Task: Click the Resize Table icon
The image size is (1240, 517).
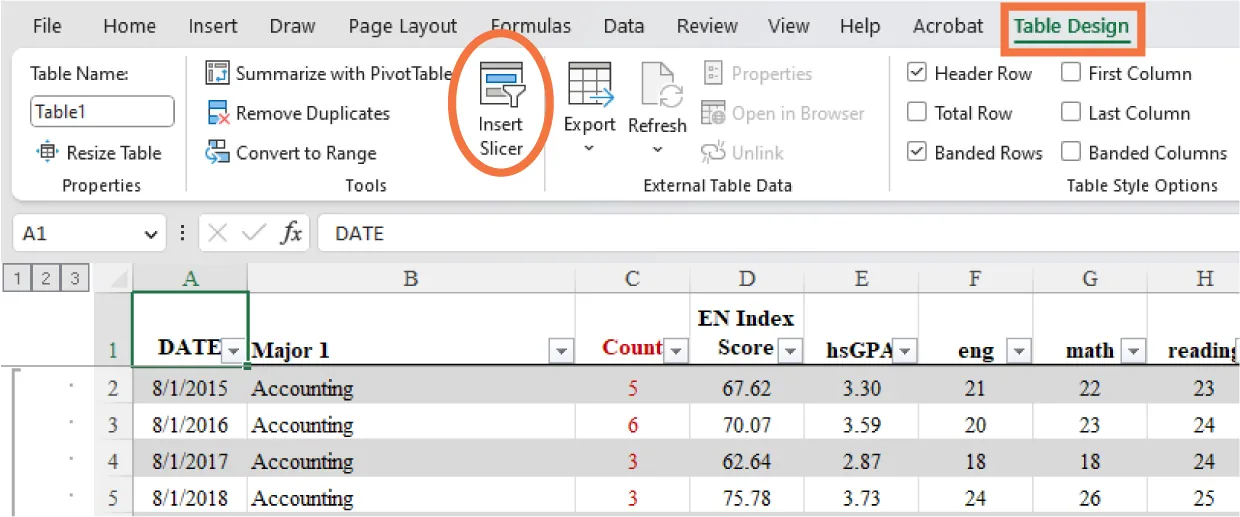Action: [47, 153]
